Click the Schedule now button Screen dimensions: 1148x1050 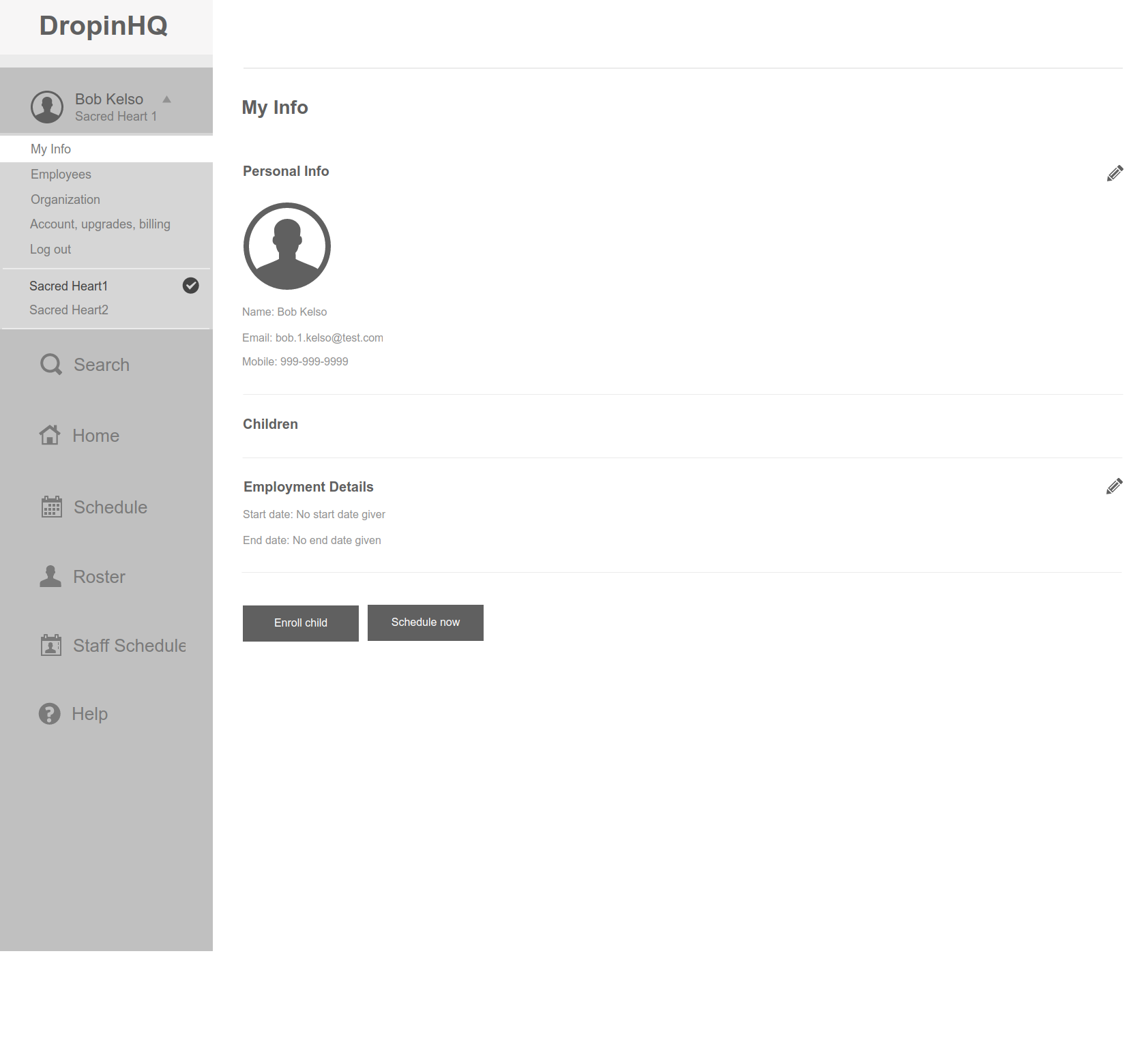click(426, 622)
